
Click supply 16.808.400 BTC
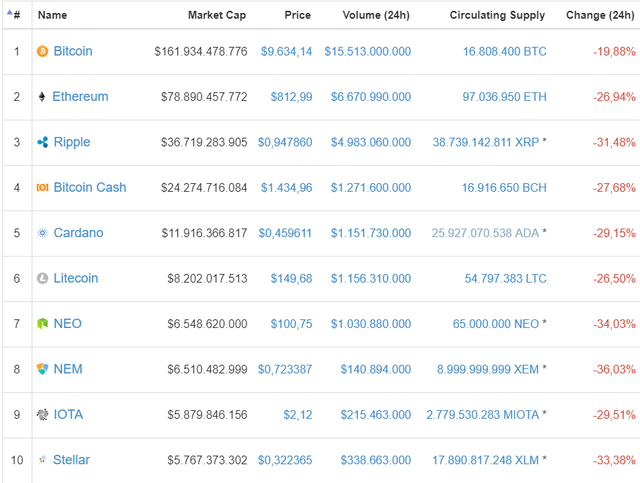pyautogui.click(x=504, y=51)
